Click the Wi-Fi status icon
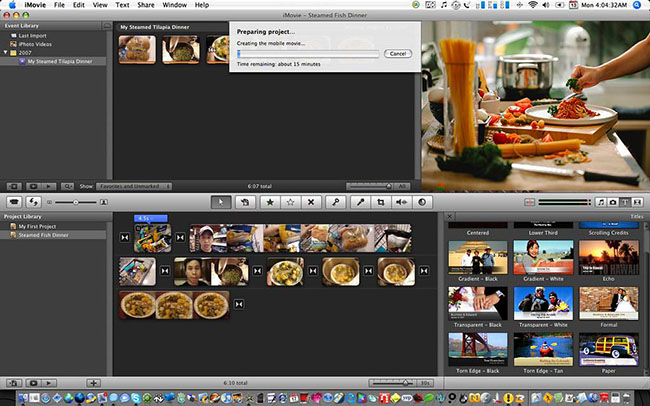The width and height of the screenshot is (650, 406). coord(533,5)
